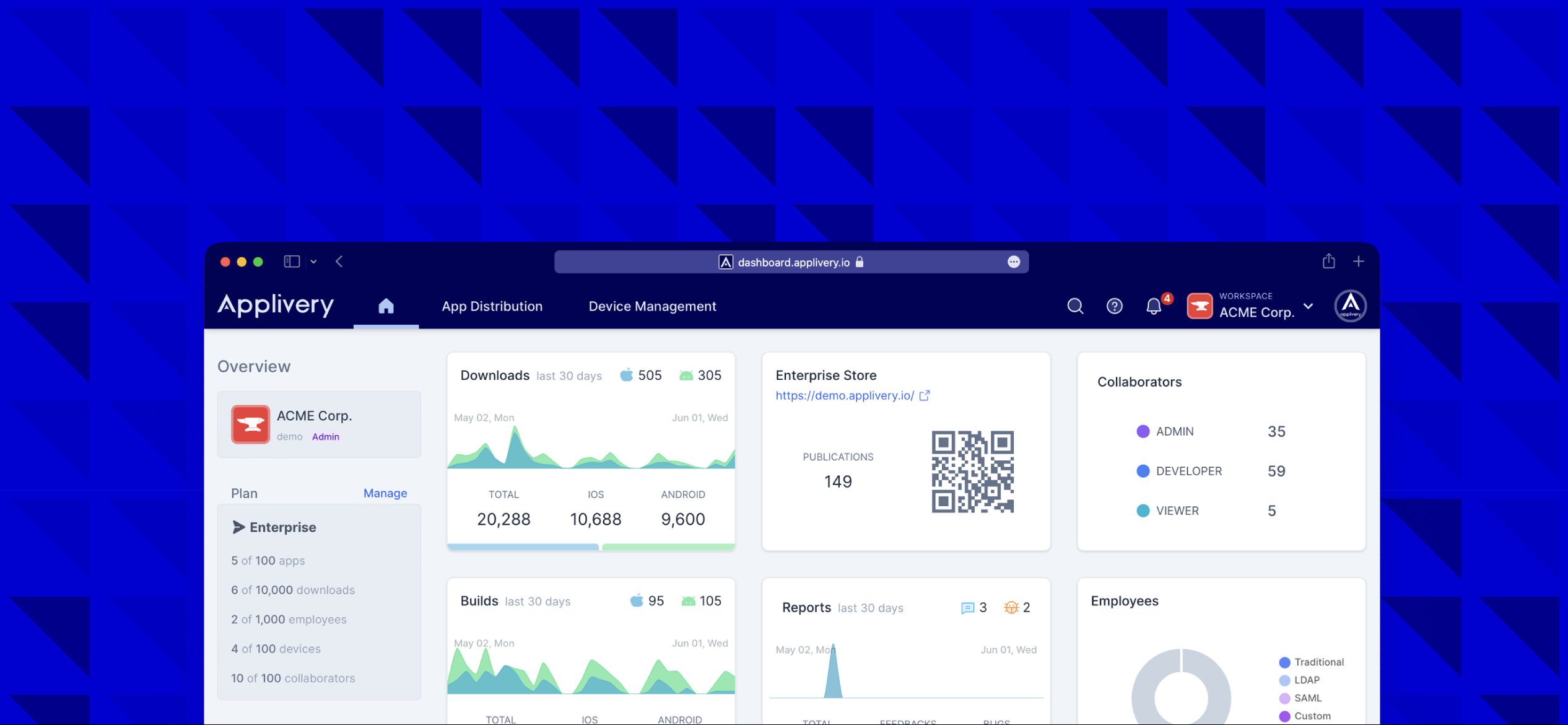Expand the ACME Corp workspace dropdown
Viewport: 1568px width, 725px height.
click(x=1308, y=305)
